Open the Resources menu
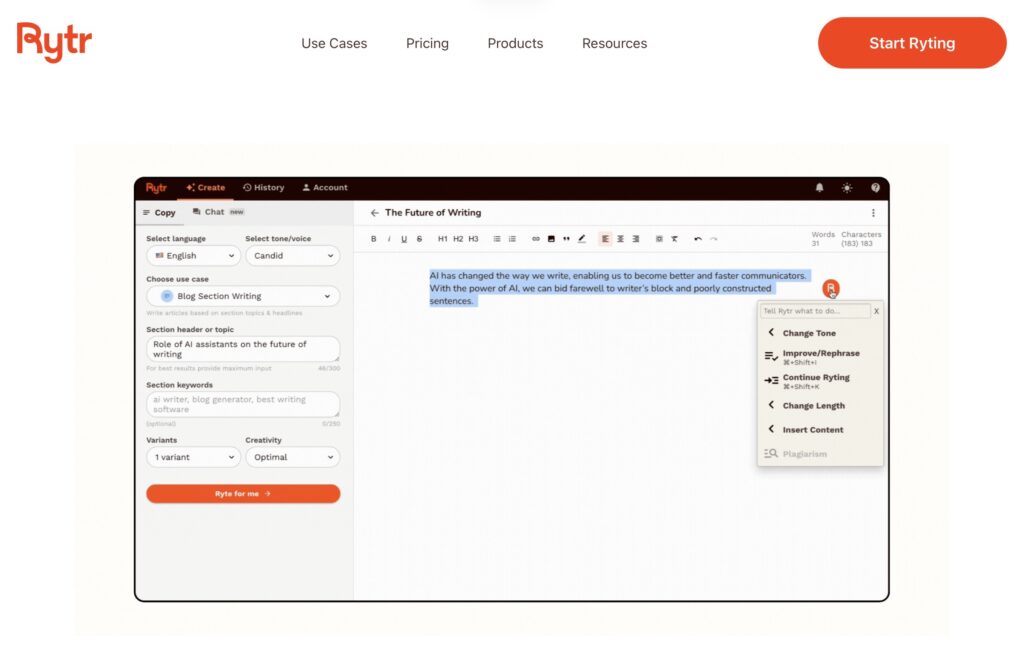The image size is (1024, 666). click(x=615, y=43)
